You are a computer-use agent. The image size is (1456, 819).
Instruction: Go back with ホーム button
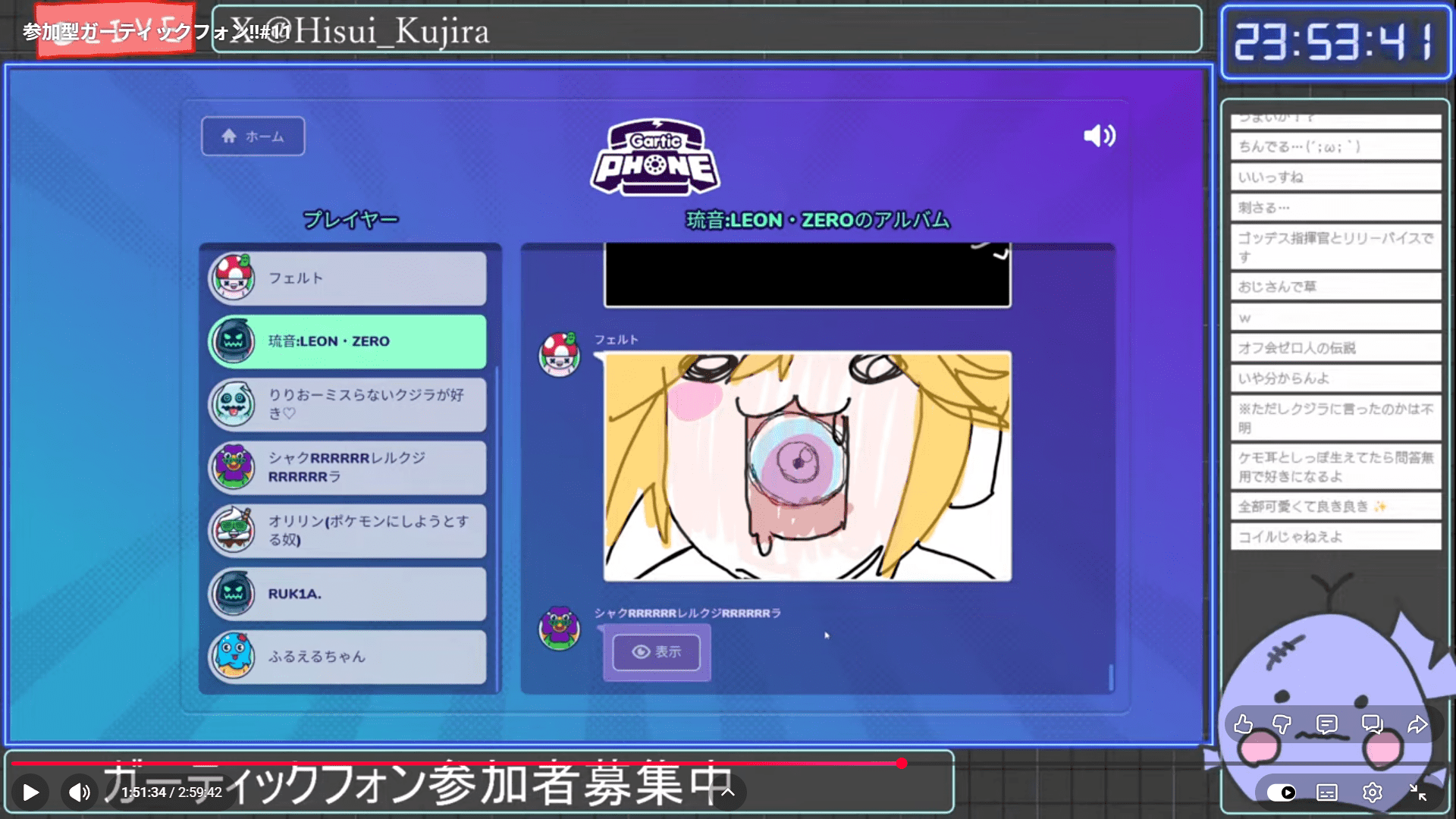click(x=253, y=136)
